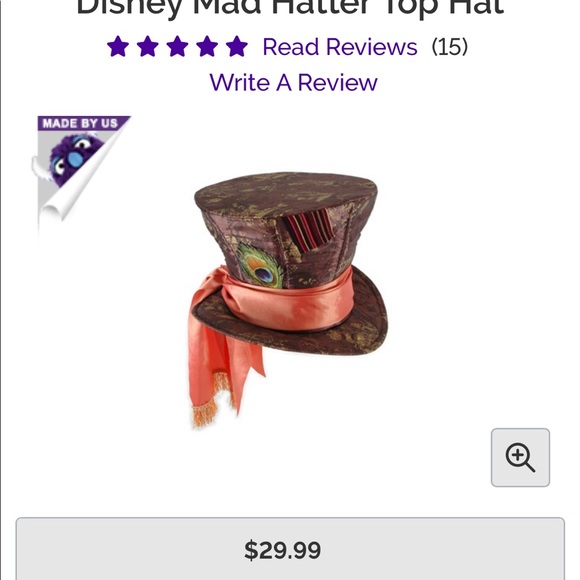Click the hanging orange scarf fringe
The image size is (580, 580).
pyautogui.click(x=205, y=414)
